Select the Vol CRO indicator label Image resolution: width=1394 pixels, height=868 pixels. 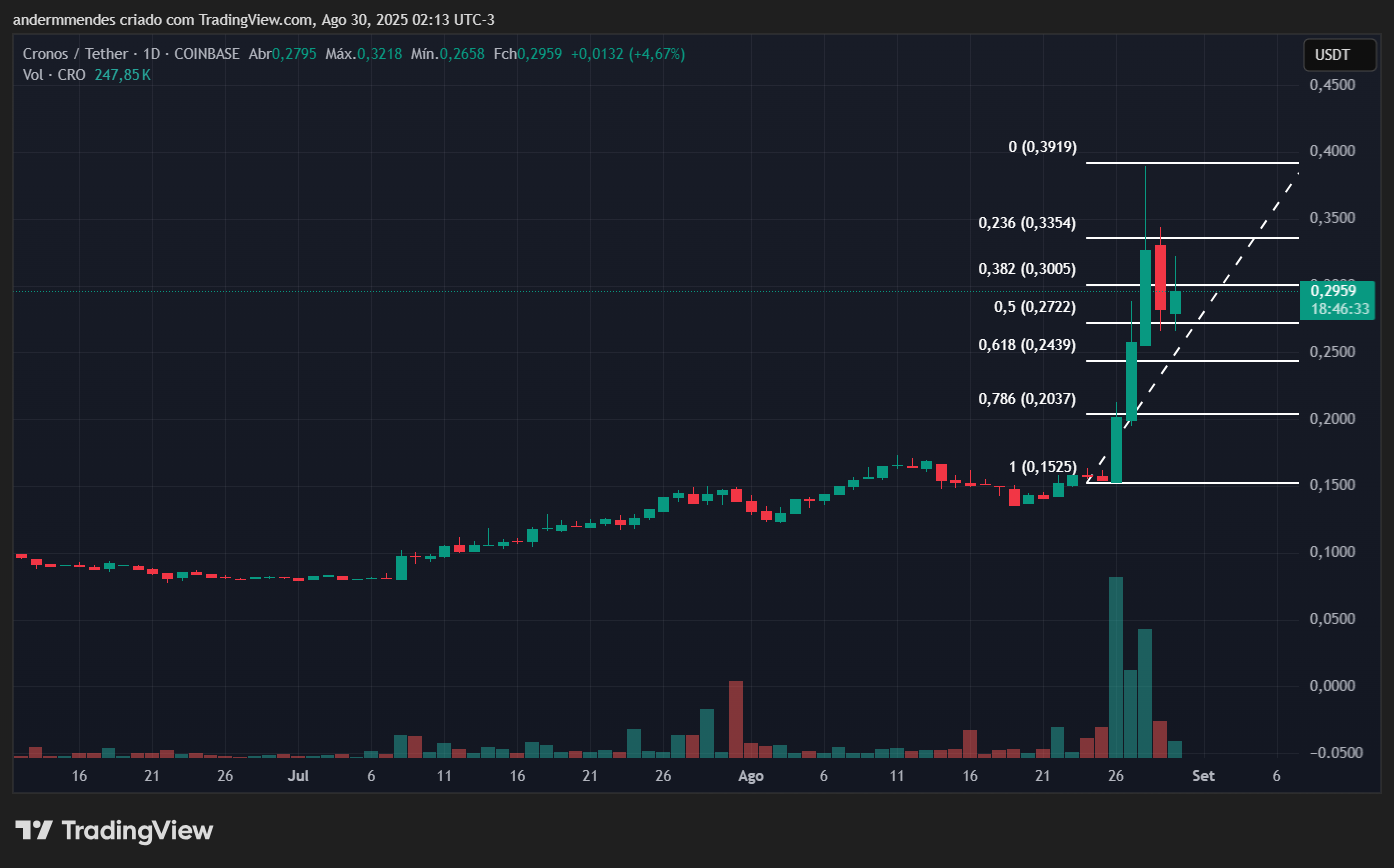54,74
